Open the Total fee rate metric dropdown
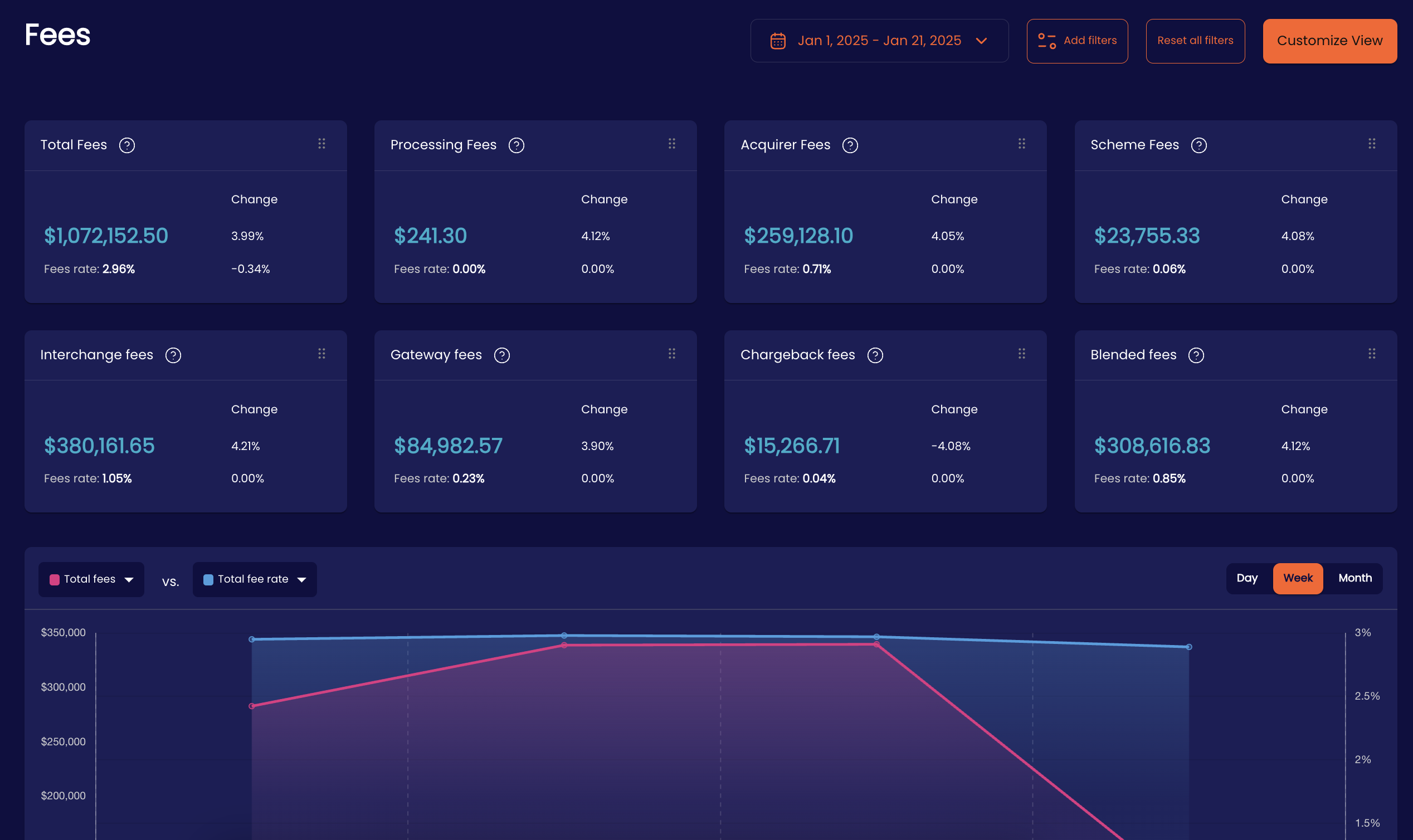The height and width of the screenshot is (840, 1413). point(255,579)
